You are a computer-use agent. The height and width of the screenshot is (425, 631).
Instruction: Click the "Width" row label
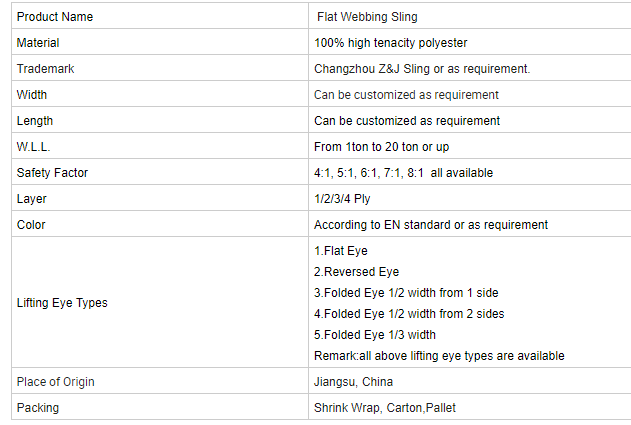tap(32, 95)
